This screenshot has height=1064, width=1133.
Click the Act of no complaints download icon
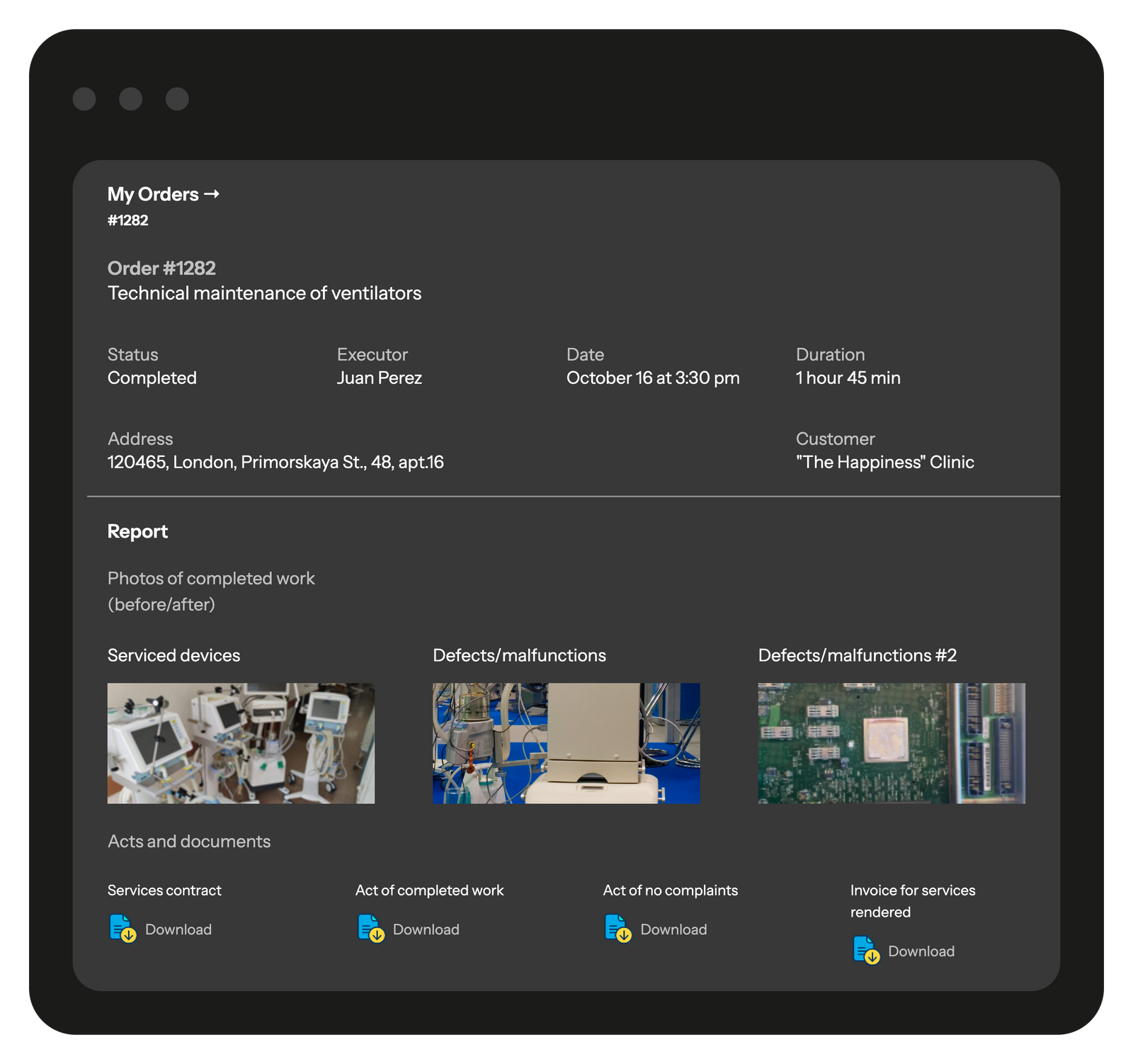(617, 928)
